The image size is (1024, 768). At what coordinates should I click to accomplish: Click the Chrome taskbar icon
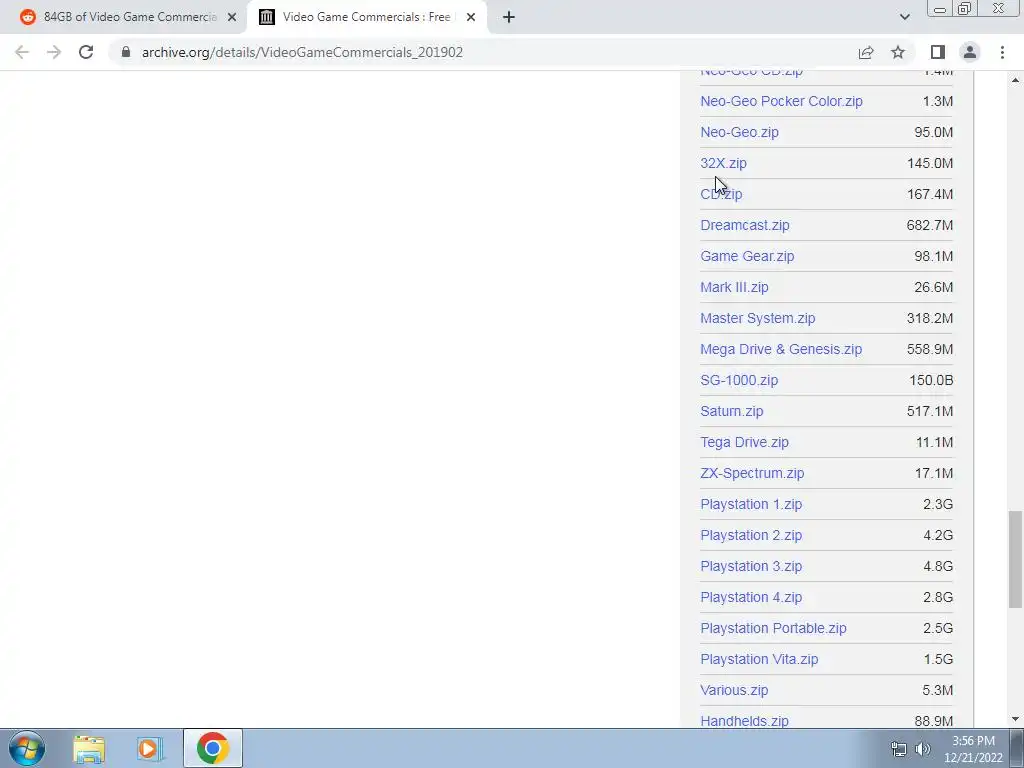pos(212,748)
